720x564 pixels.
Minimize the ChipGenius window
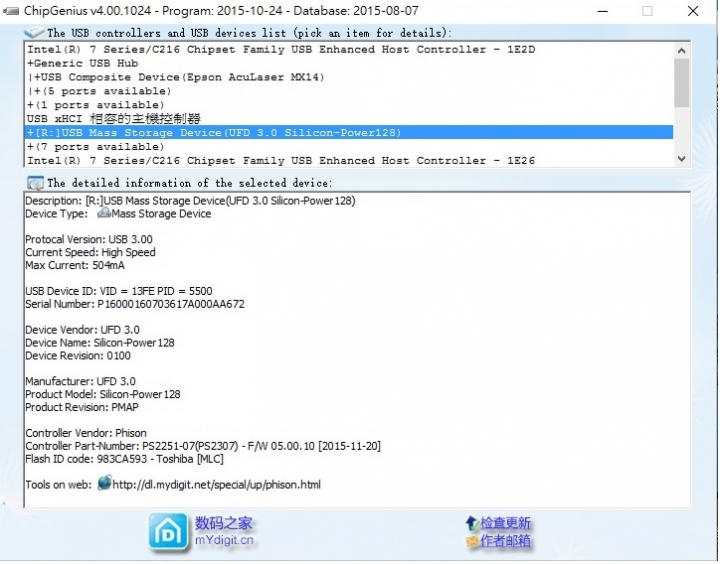point(603,11)
